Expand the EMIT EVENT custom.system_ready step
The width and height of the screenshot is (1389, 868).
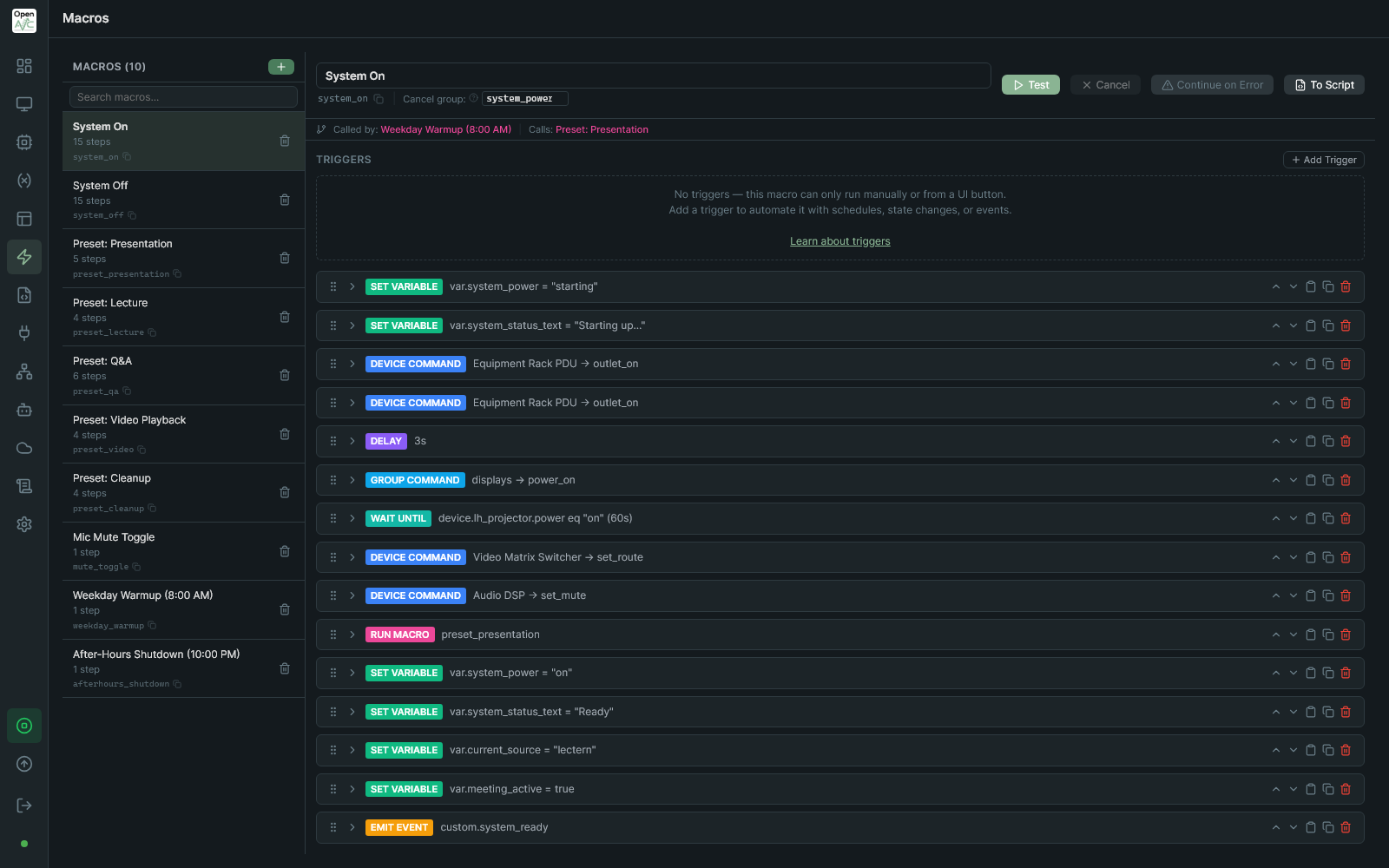(352, 827)
